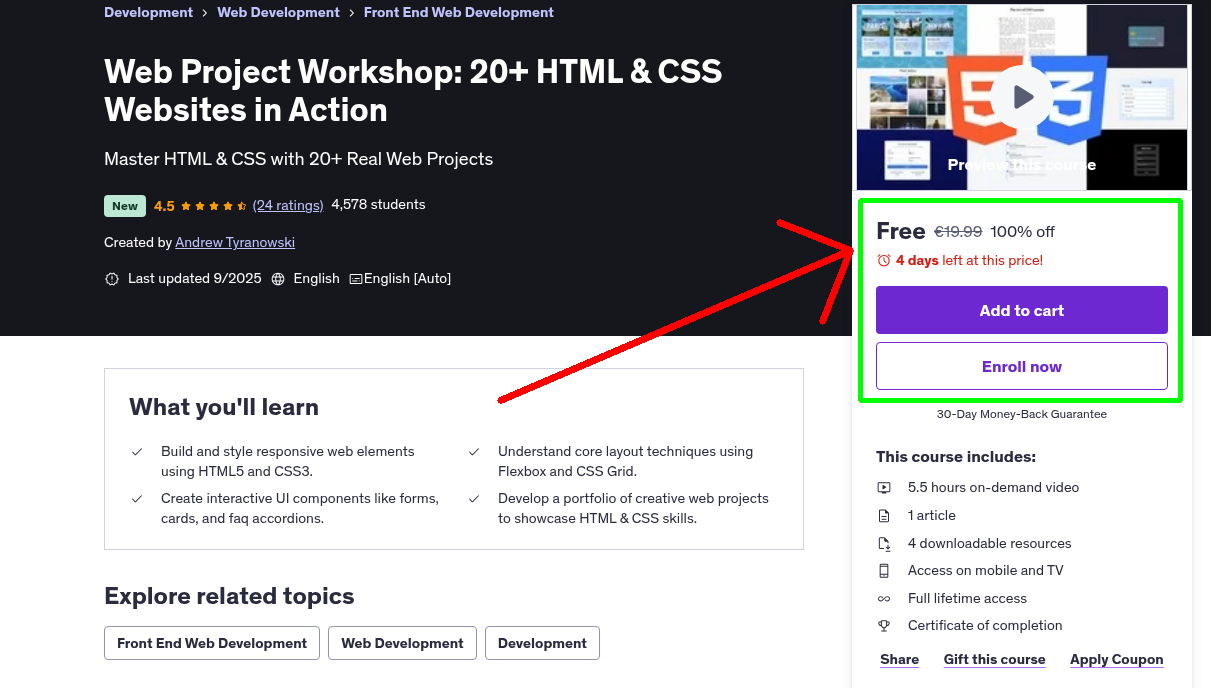
Task: Click the New badge
Action: point(125,206)
